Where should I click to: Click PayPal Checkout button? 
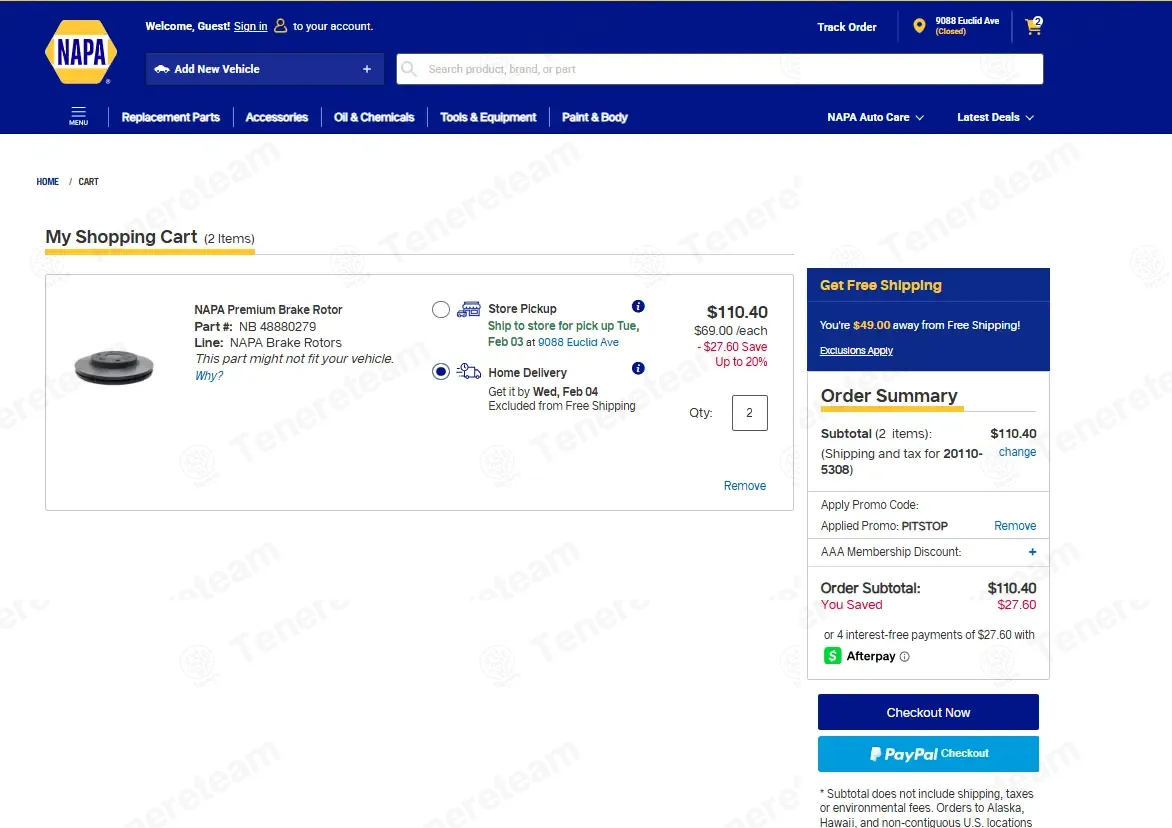928,754
